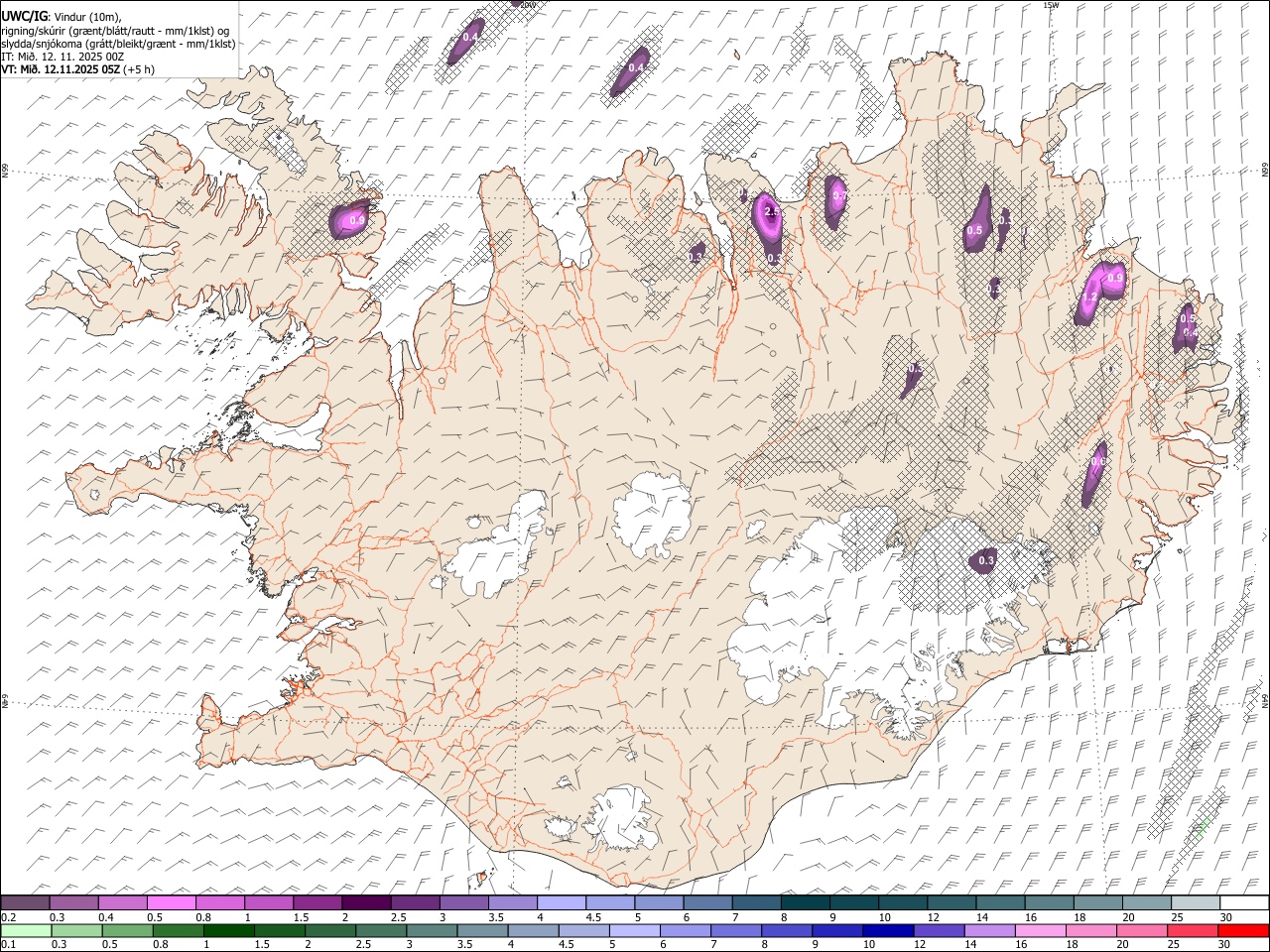Click the 'Vindur (10m)' caption text
The width and height of the screenshot is (1270, 952).
point(87,16)
